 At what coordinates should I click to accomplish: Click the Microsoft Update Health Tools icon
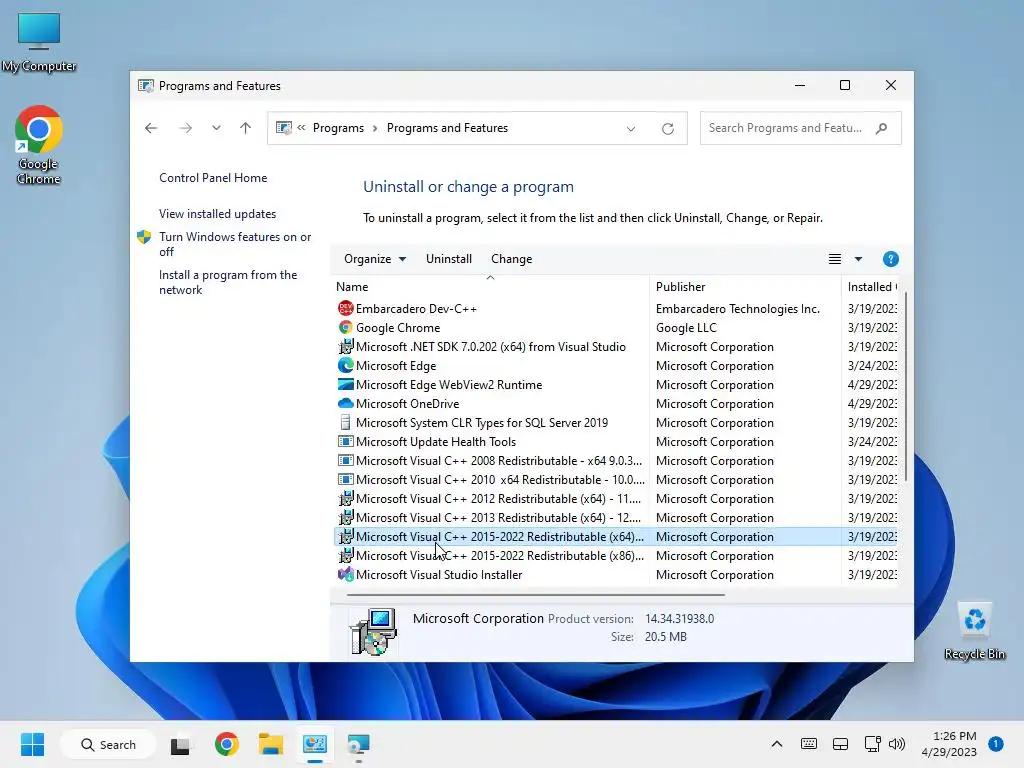(345, 441)
